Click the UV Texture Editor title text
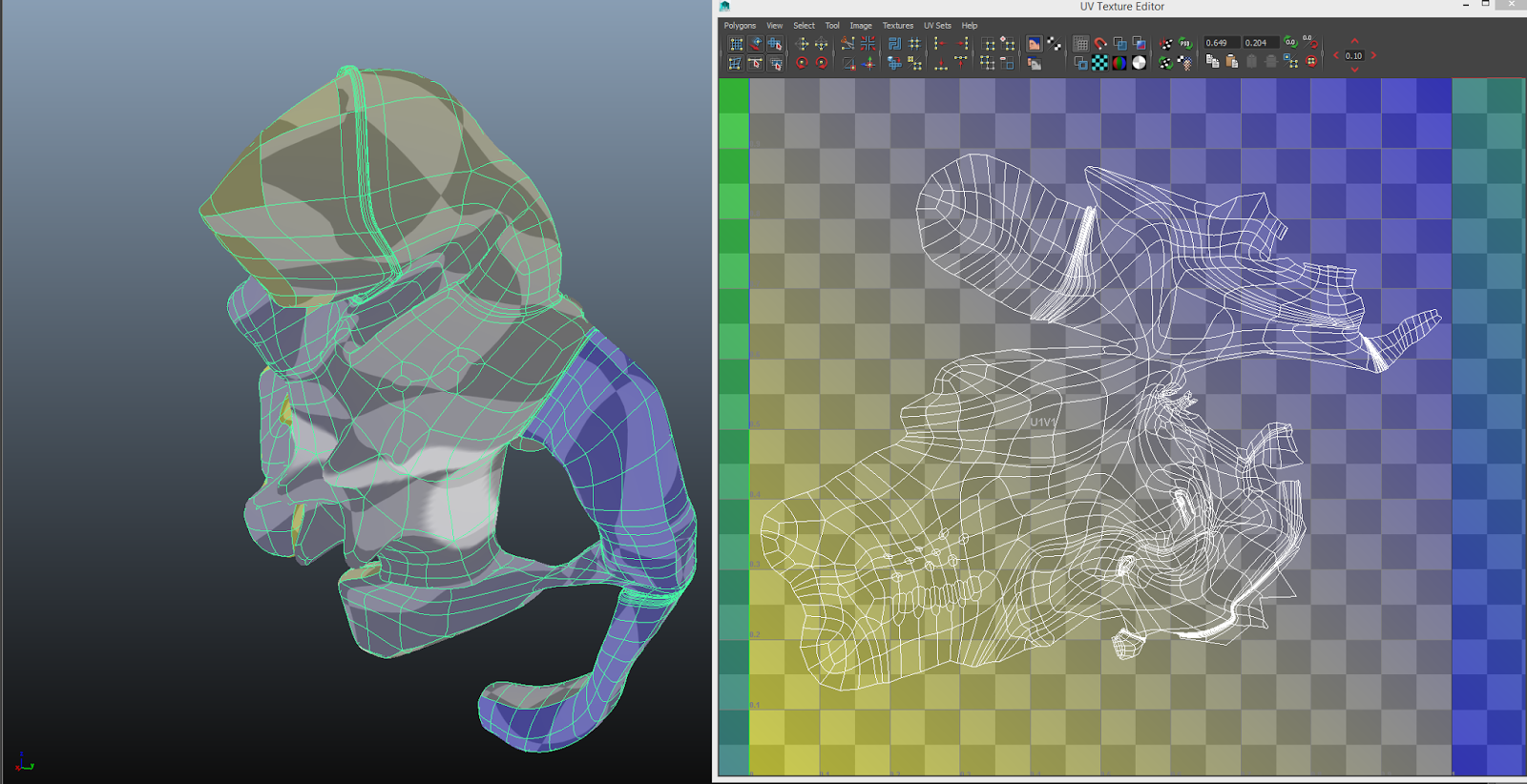This screenshot has height=784, width=1527. (x=1122, y=7)
